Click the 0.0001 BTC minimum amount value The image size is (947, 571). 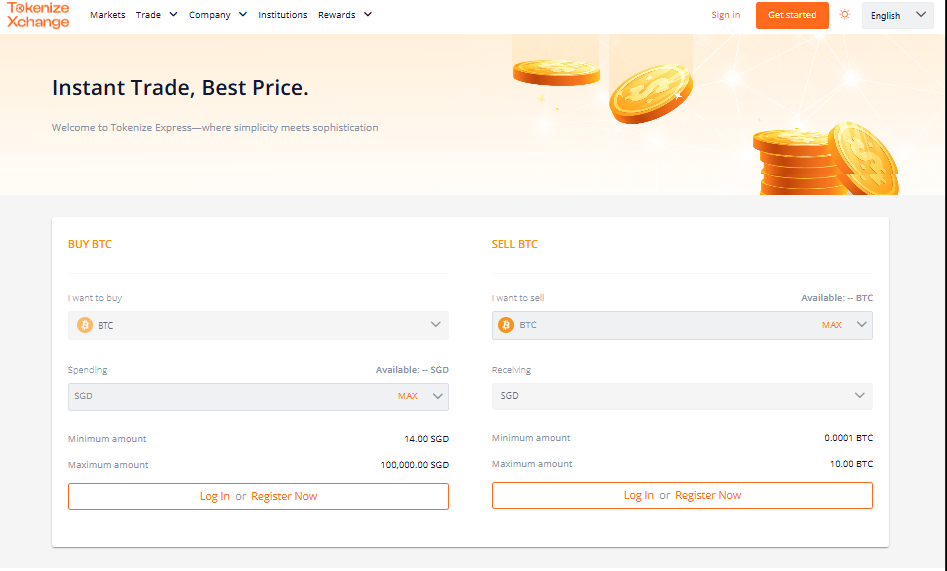point(849,437)
